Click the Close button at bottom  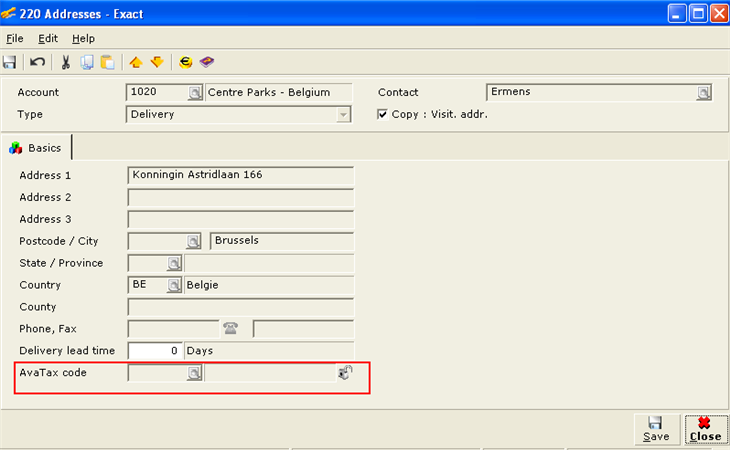point(705,430)
